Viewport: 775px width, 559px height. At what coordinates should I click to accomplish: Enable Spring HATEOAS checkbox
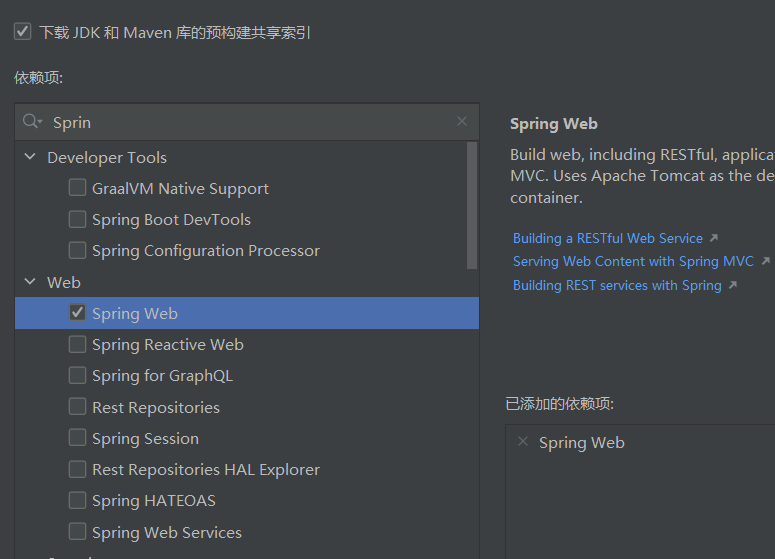78,500
